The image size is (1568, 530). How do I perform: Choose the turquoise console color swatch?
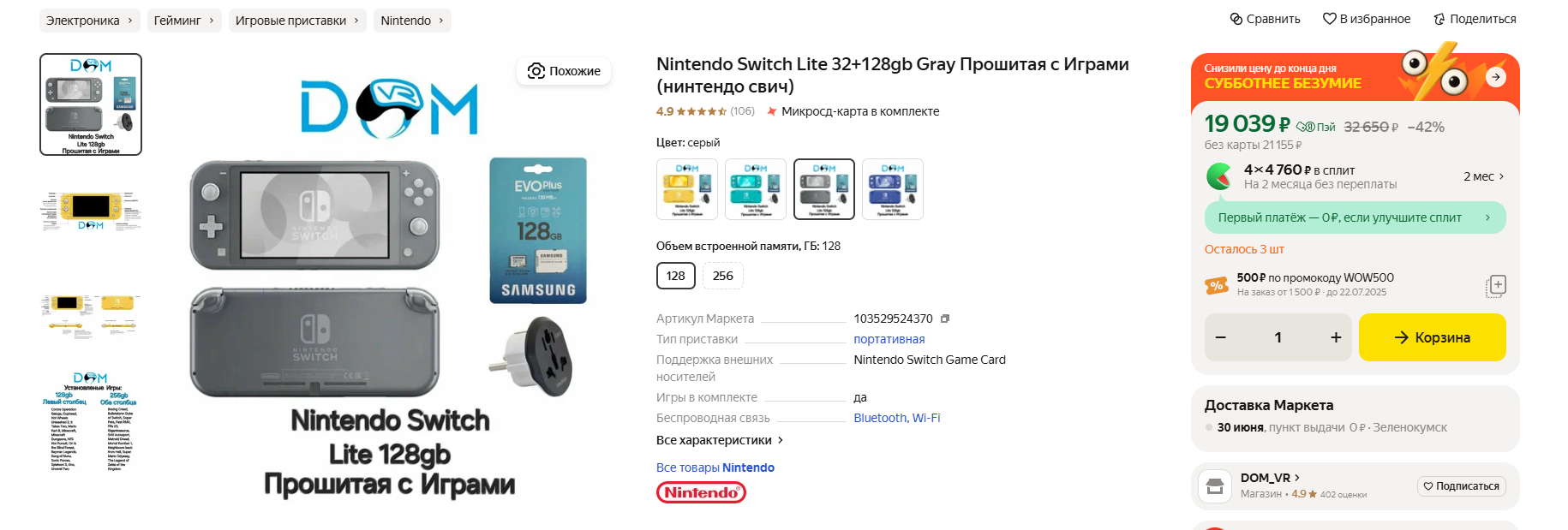755,189
